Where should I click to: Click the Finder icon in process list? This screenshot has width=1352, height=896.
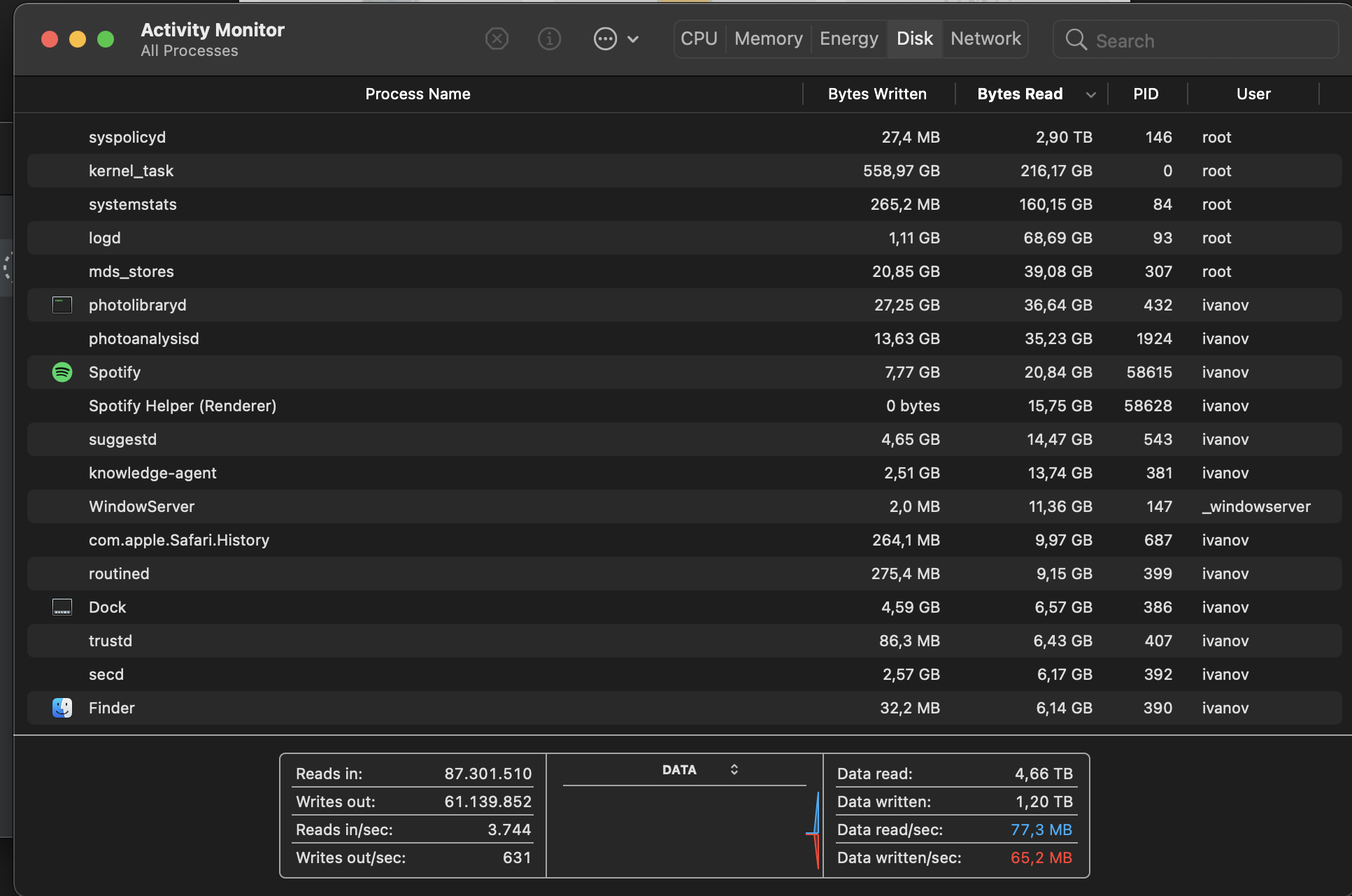coord(62,708)
